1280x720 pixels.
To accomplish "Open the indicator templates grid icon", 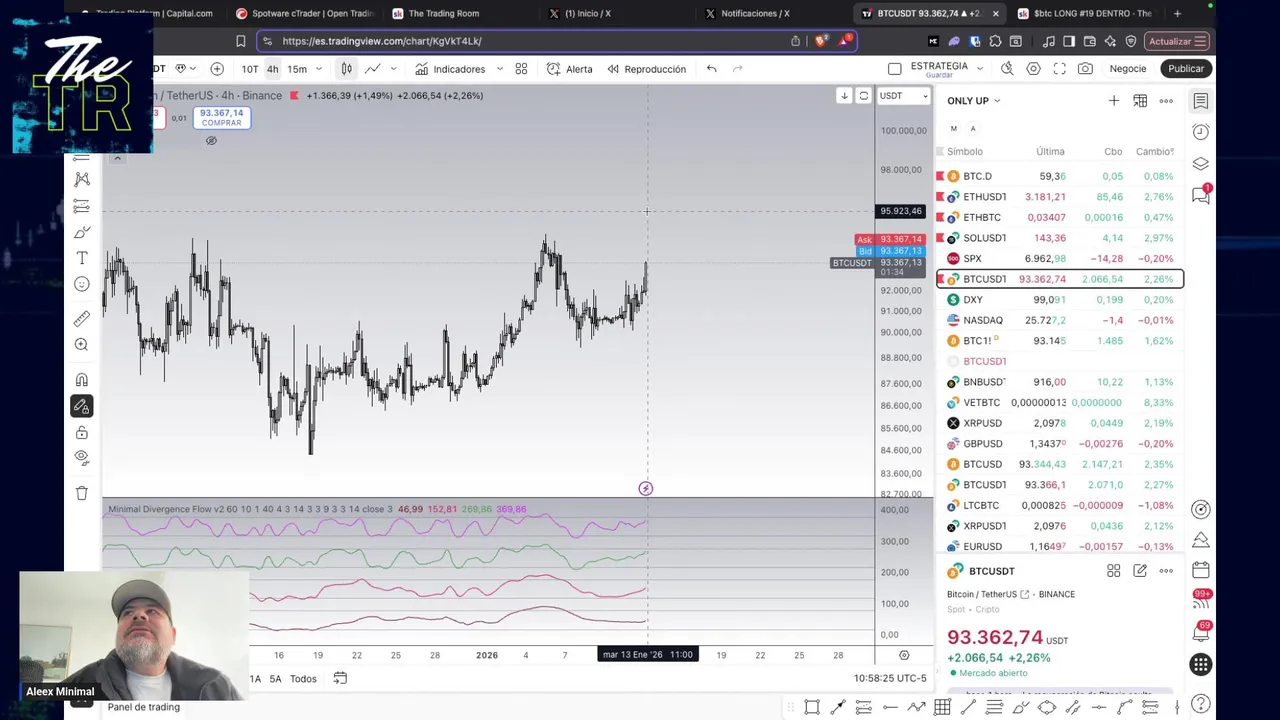I will pyautogui.click(x=521, y=69).
